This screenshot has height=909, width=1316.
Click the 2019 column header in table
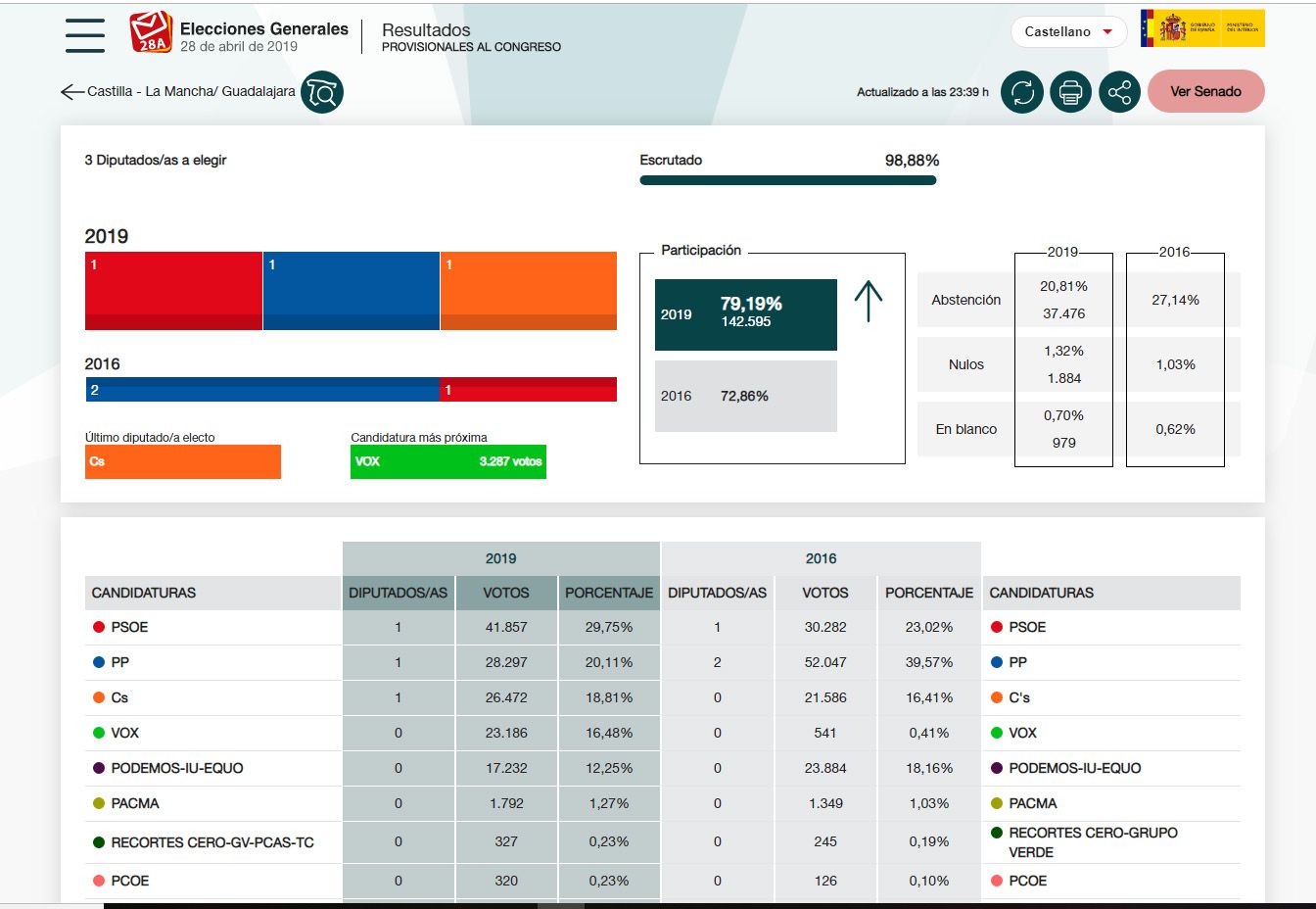pos(500,558)
